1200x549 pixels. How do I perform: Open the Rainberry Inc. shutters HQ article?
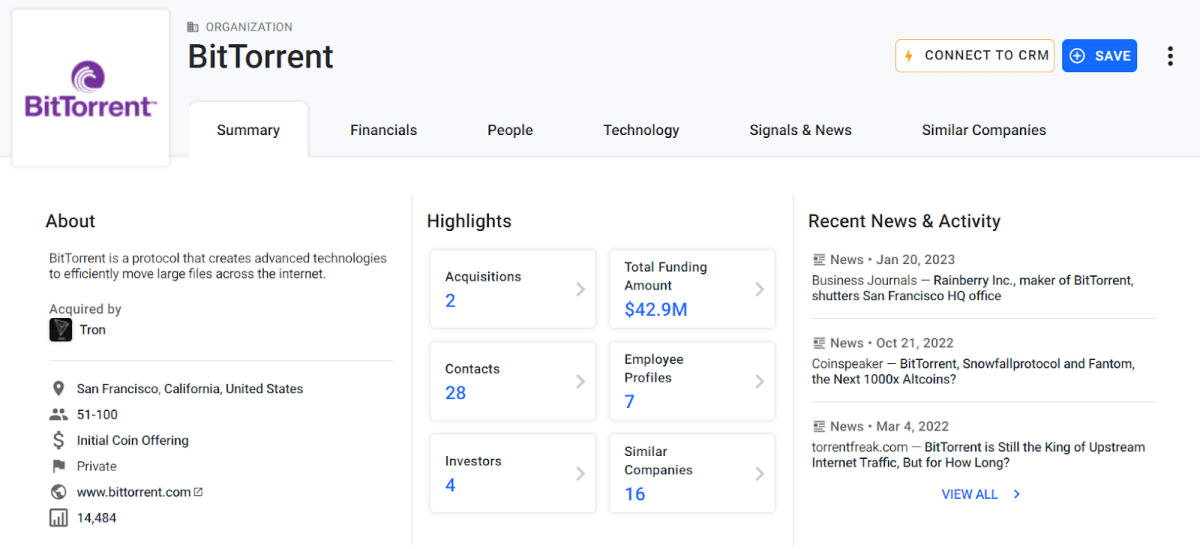click(973, 288)
